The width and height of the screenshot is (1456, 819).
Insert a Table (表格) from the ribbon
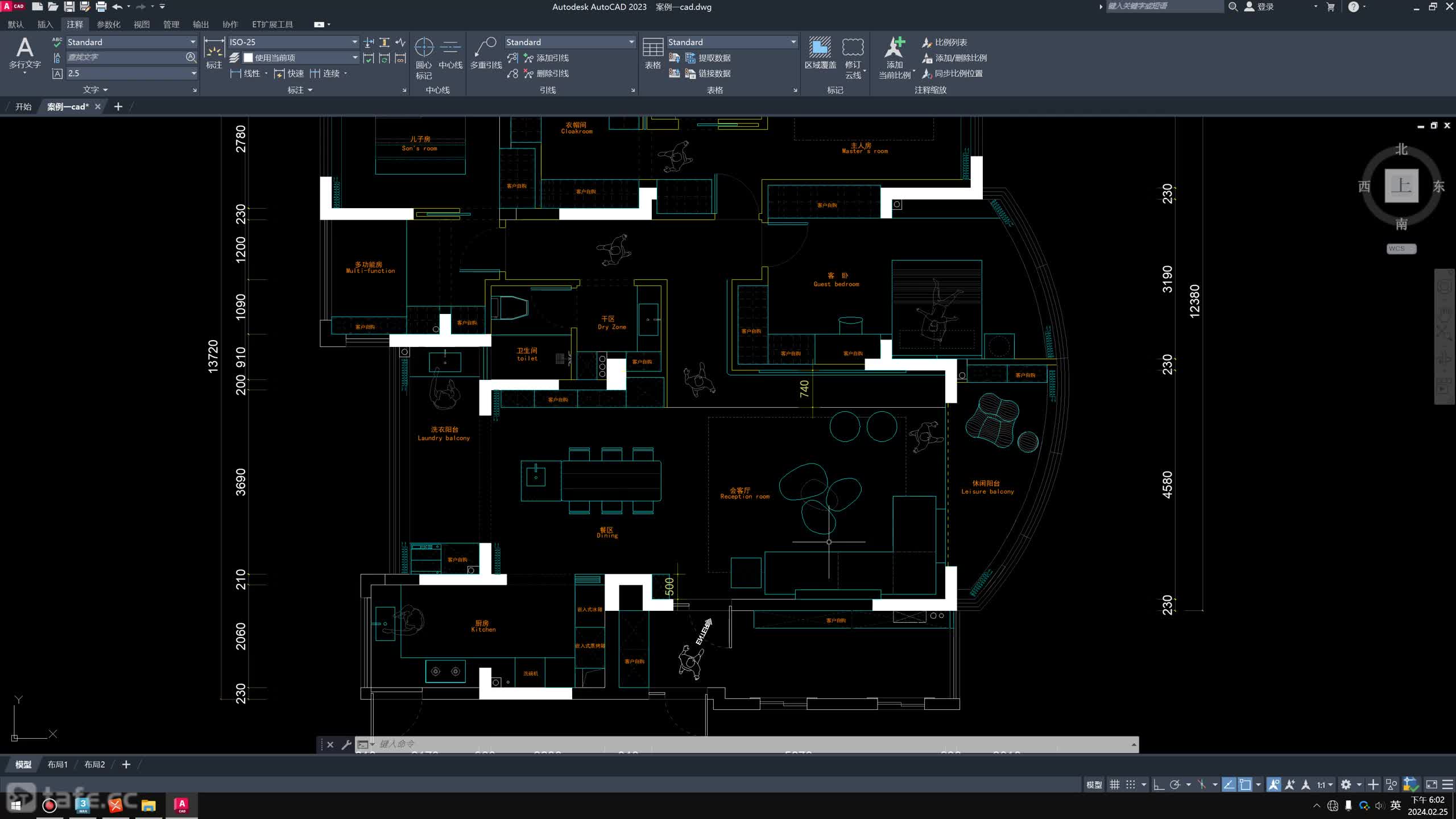pos(653,53)
